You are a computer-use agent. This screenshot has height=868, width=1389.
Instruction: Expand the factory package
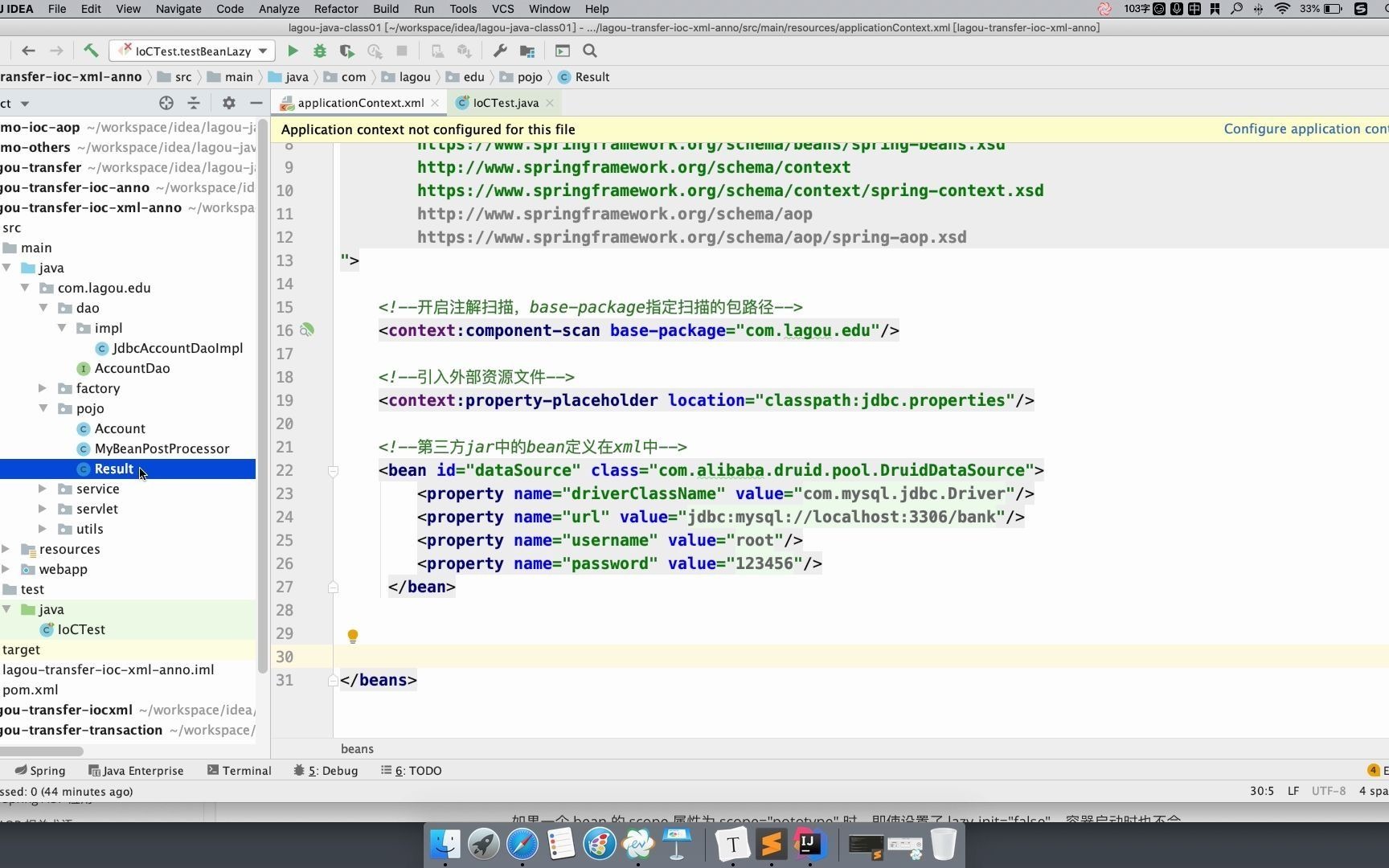pyautogui.click(x=43, y=388)
